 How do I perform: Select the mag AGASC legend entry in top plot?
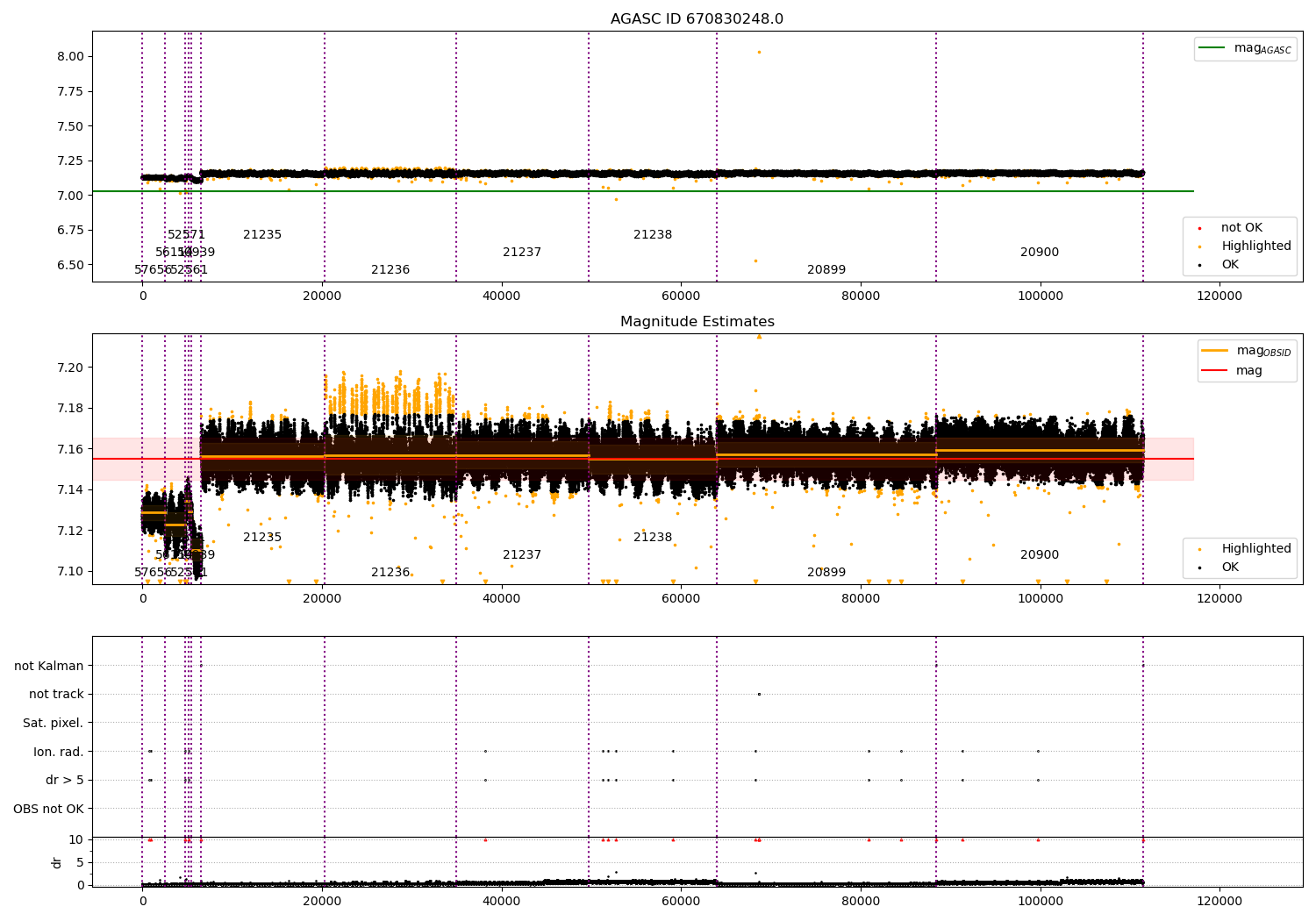pos(1245,48)
